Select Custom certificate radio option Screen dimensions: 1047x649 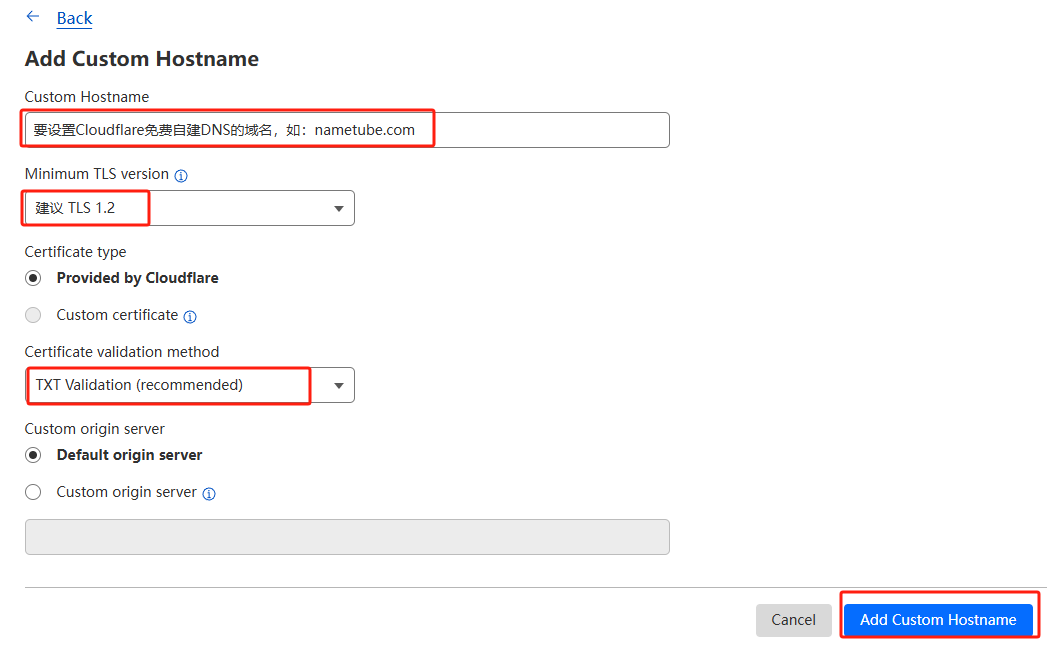34,315
